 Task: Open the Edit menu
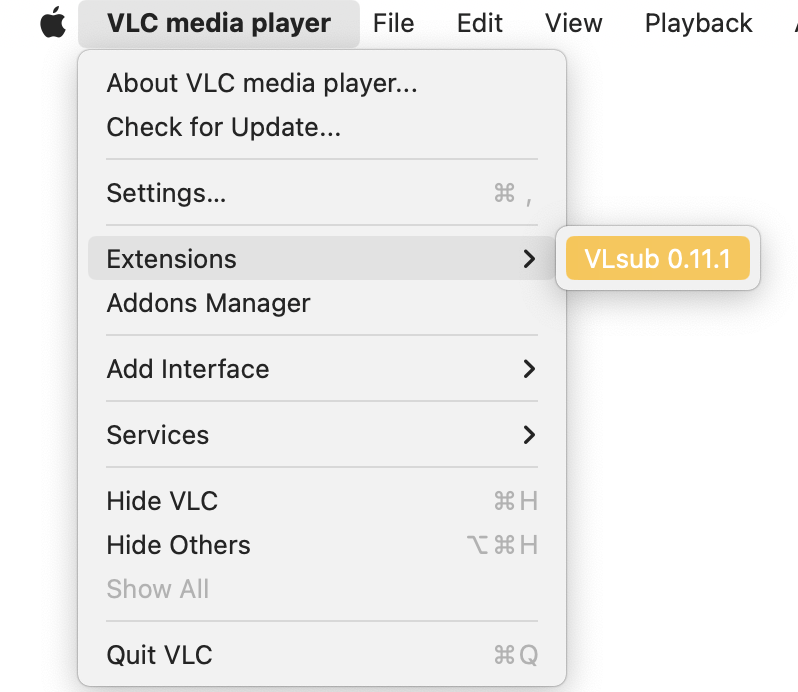480,23
